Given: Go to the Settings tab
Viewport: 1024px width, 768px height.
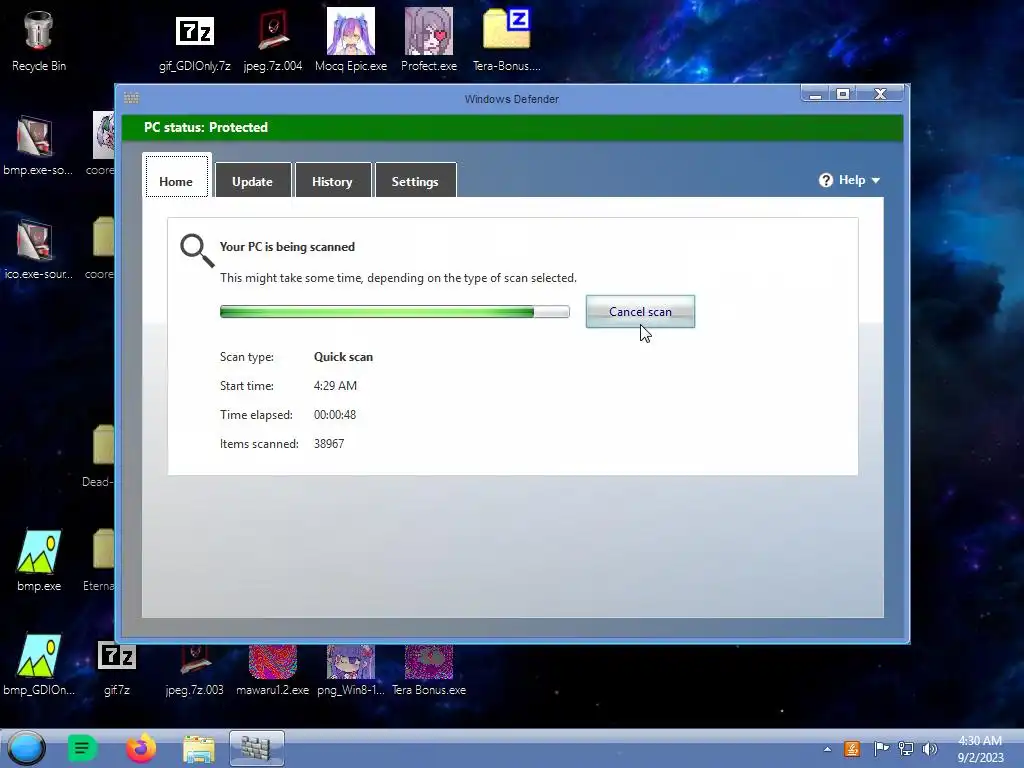Looking at the screenshot, I should tap(415, 181).
